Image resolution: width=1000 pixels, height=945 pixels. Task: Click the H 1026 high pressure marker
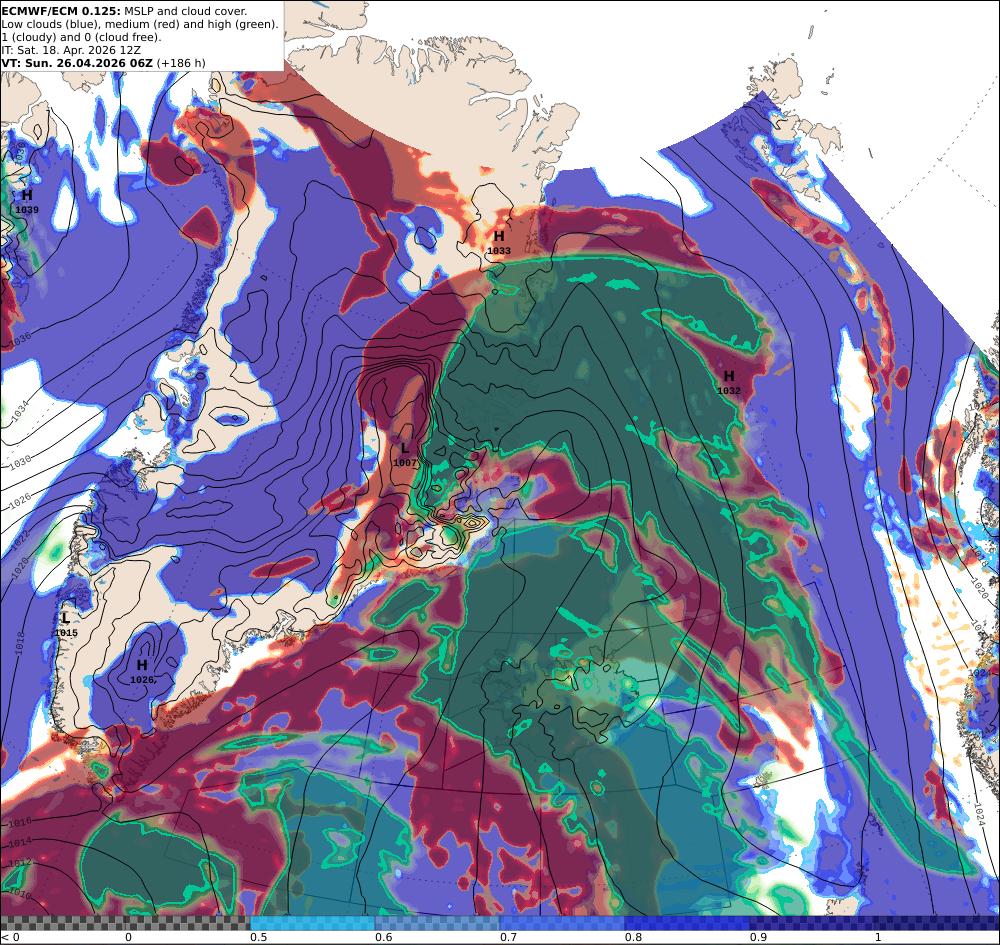(x=142, y=672)
